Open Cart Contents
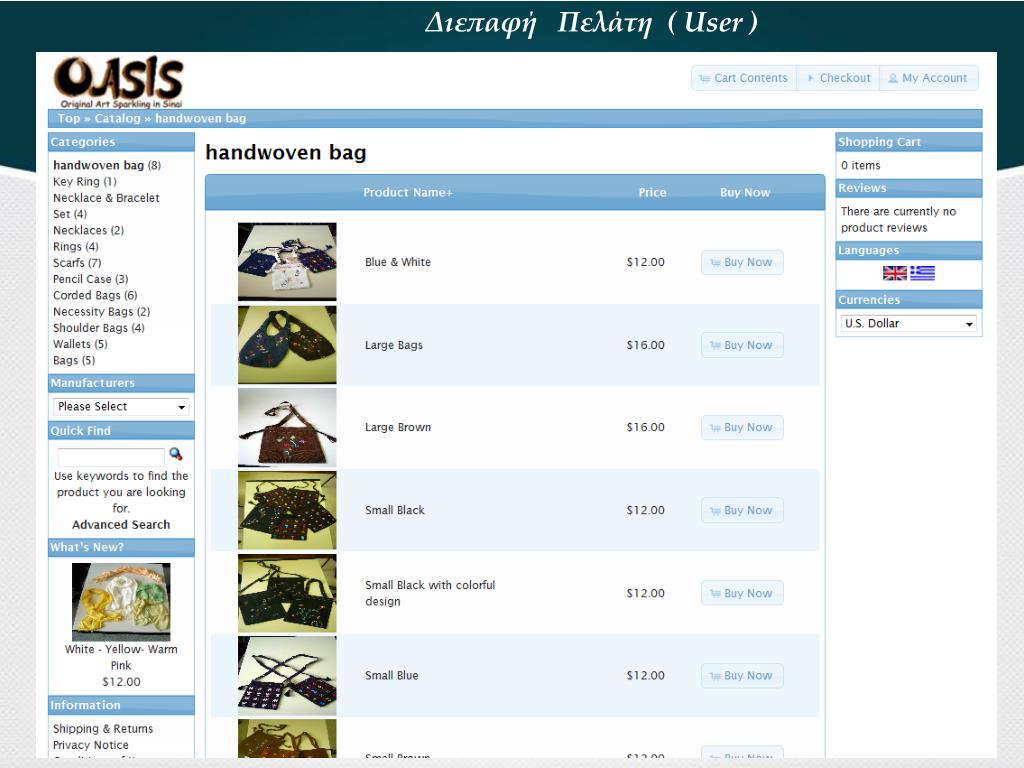This screenshot has height=768, width=1024. tap(744, 78)
